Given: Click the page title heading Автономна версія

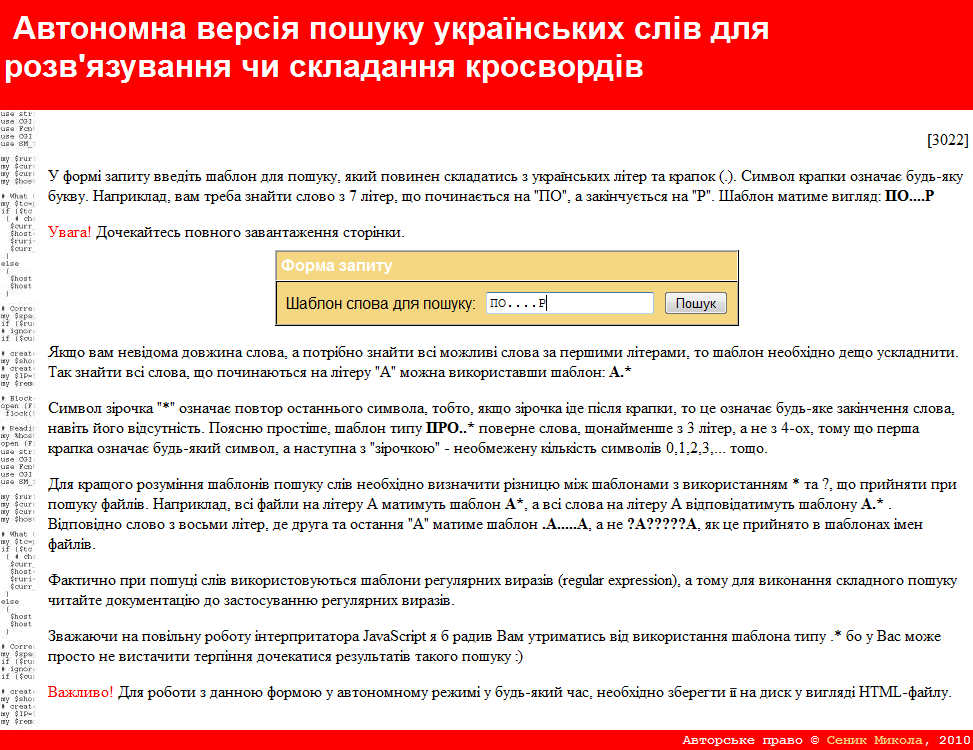Looking at the screenshot, I should [x=387, y=47].
